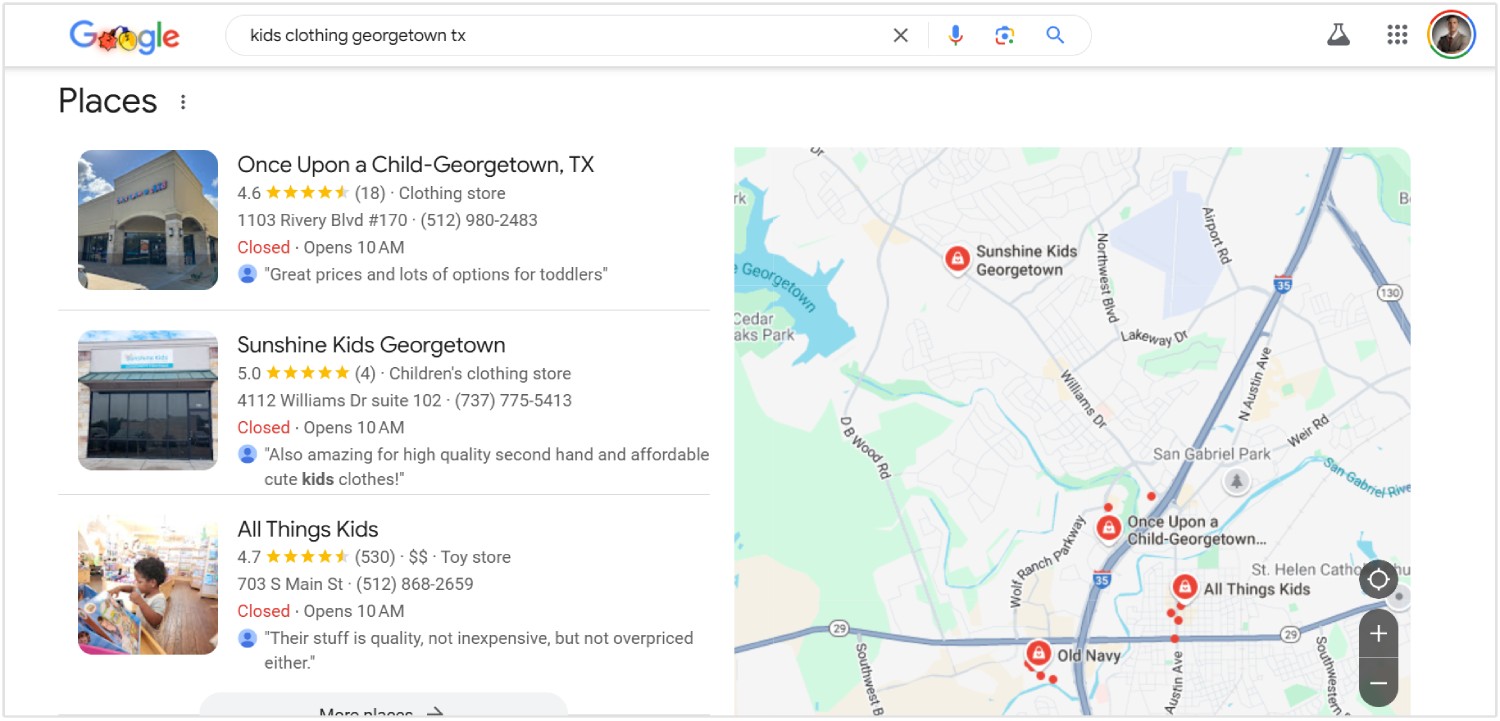This screenshot has width=1500, height=721.
Task: Open the Once Upon a Child-Georgetown listing
Action: pos(415,165)
